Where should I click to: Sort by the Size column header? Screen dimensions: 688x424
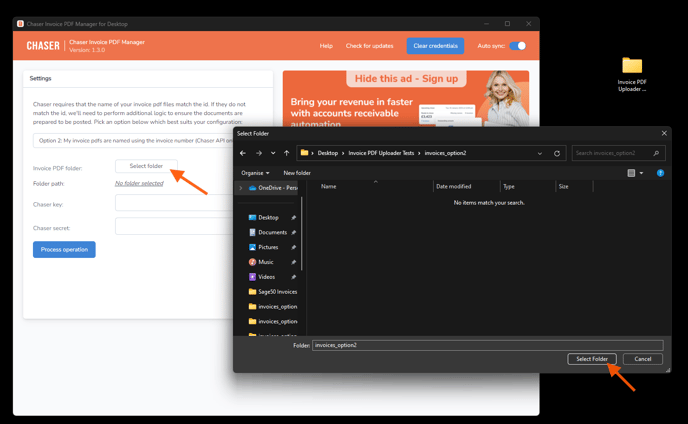tap(563, 187)
